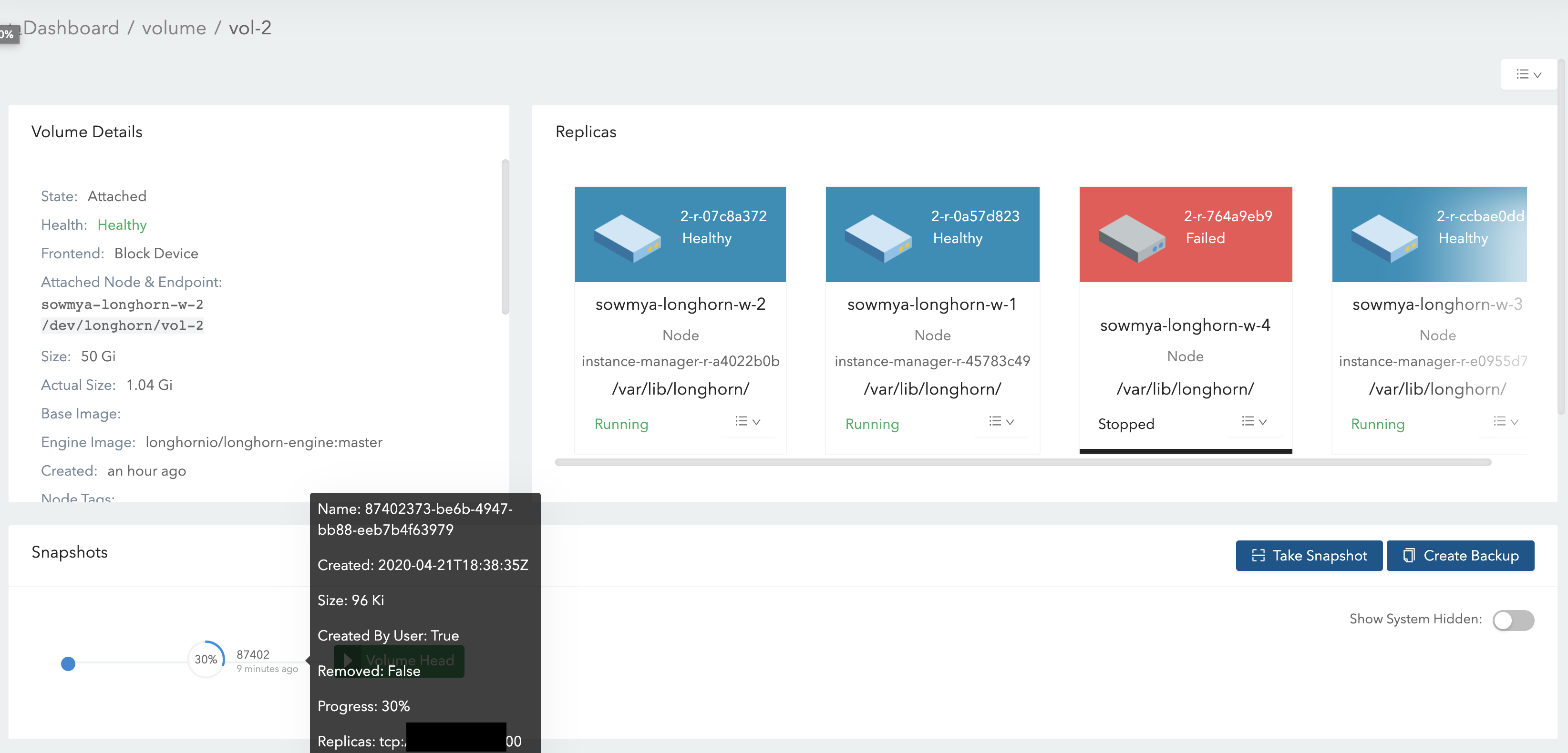This screenshot has height=753, width=1568.
Task: Open actions menu for sowmya-longhorn-w-3 replica
Action: (x=1506, y=421)
